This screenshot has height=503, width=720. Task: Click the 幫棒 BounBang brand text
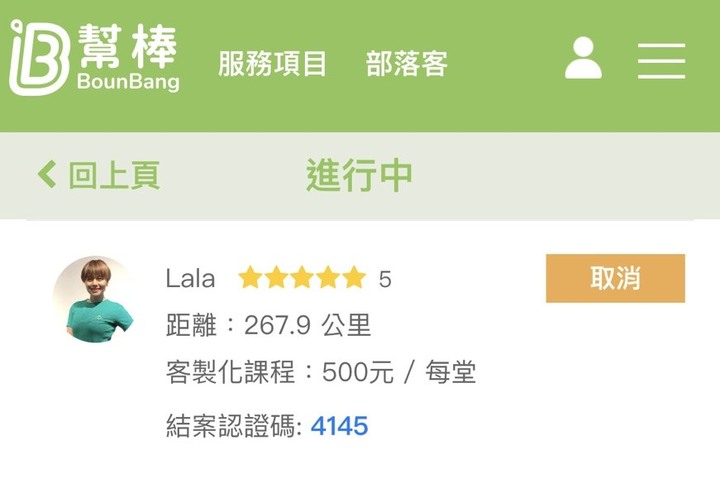[128, 57]
